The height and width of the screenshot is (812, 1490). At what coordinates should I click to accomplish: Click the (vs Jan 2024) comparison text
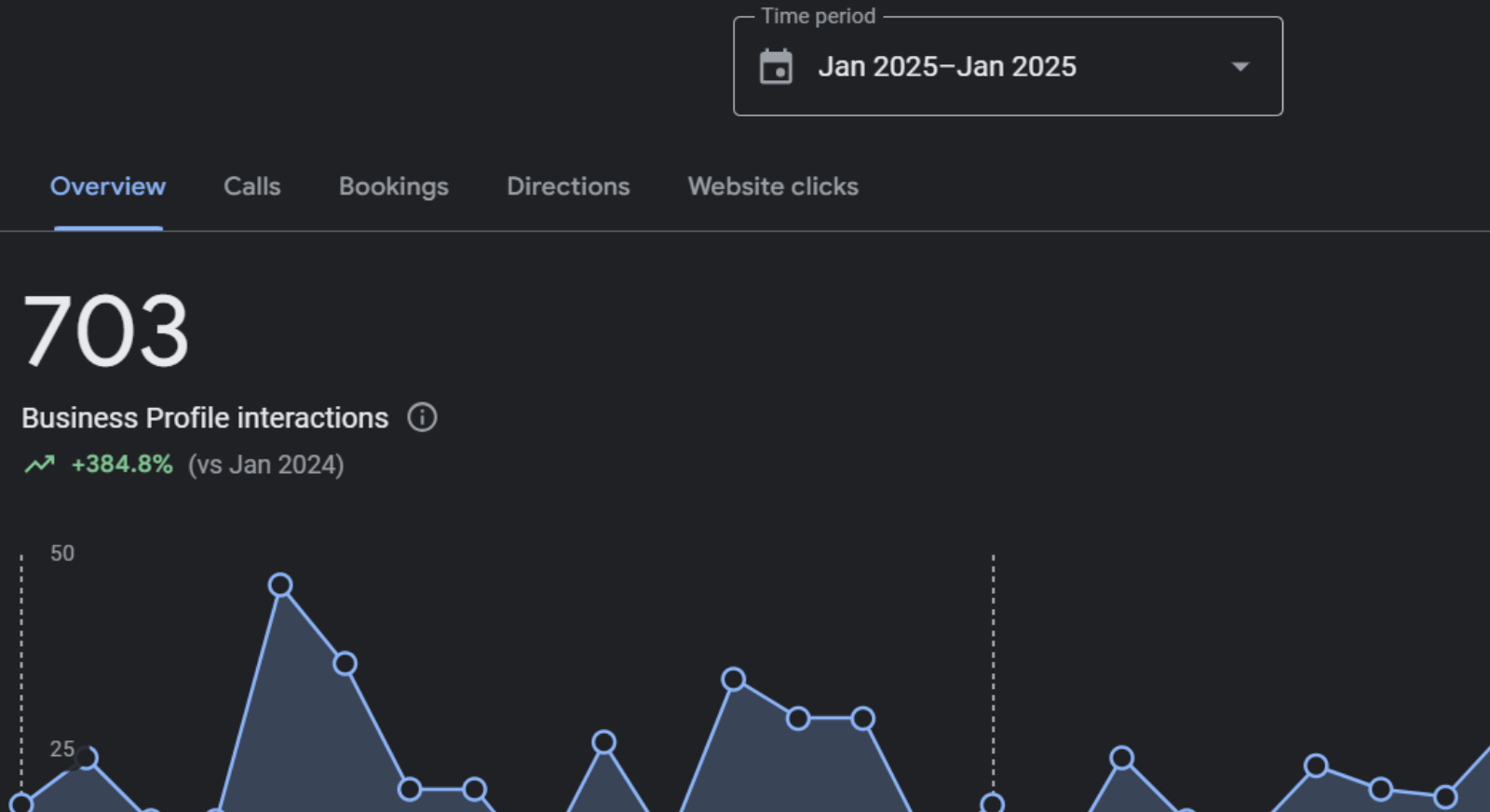tap(266, 464)
